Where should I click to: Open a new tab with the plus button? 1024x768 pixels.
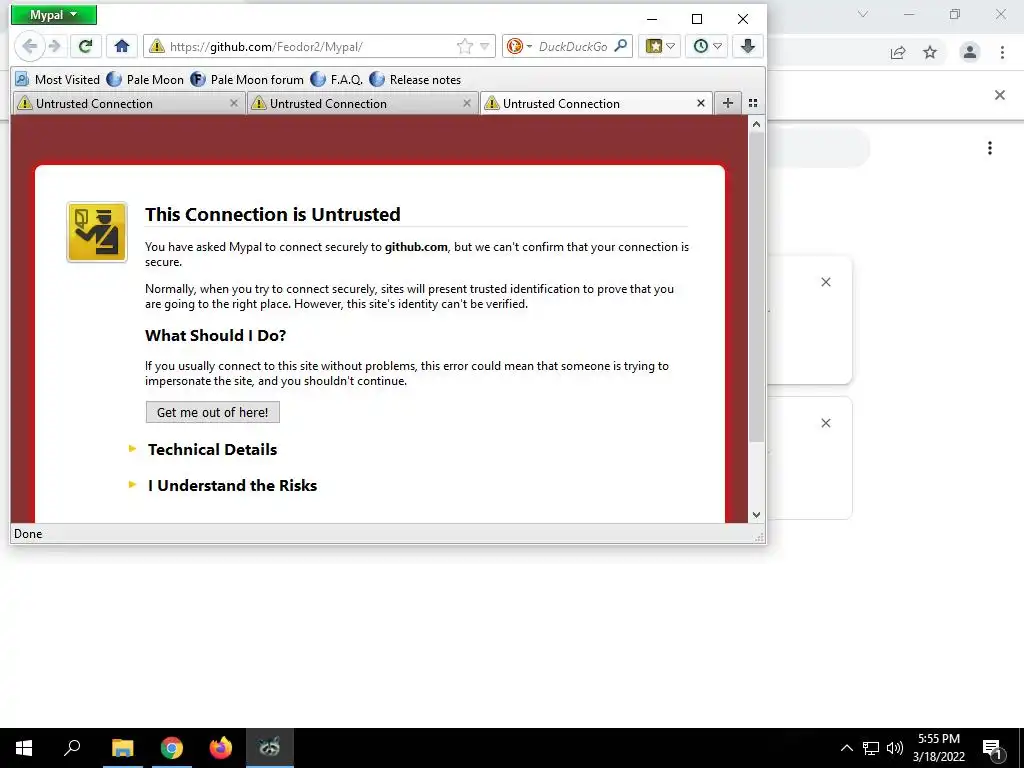point(728,103)
